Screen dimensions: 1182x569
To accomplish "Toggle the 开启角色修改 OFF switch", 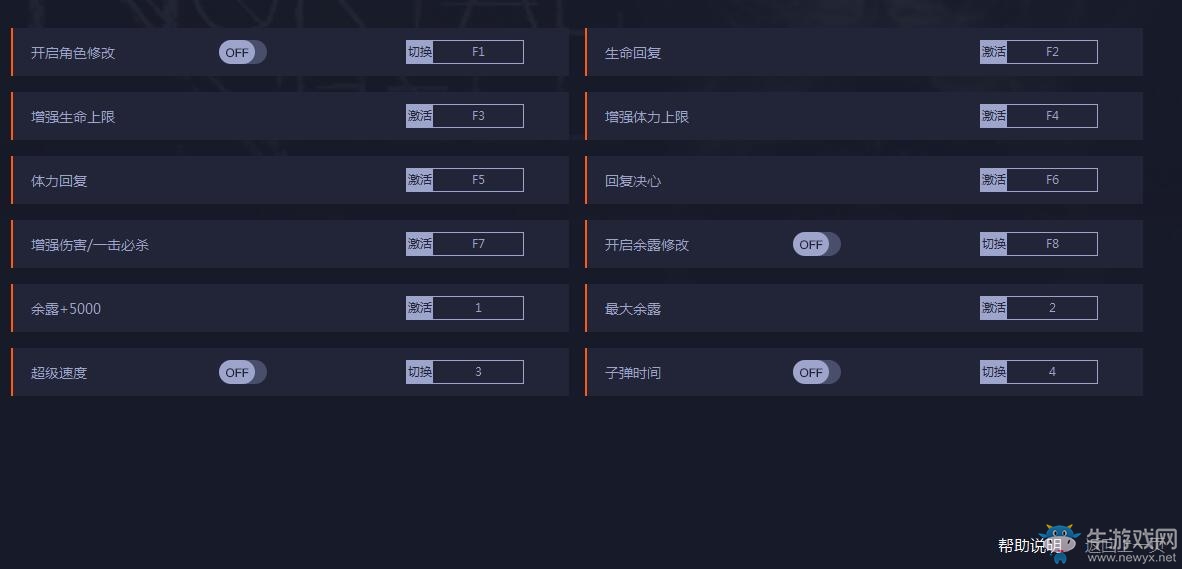I will tap(243, 53).
